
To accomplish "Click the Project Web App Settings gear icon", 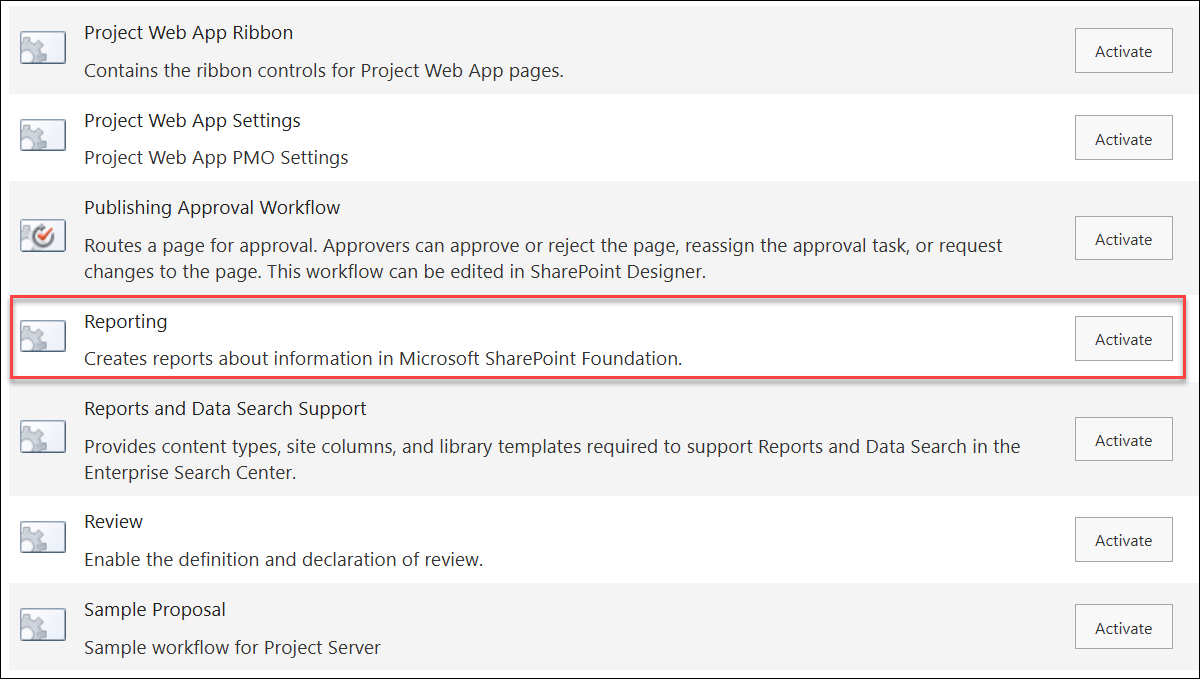I will (42, 135).
